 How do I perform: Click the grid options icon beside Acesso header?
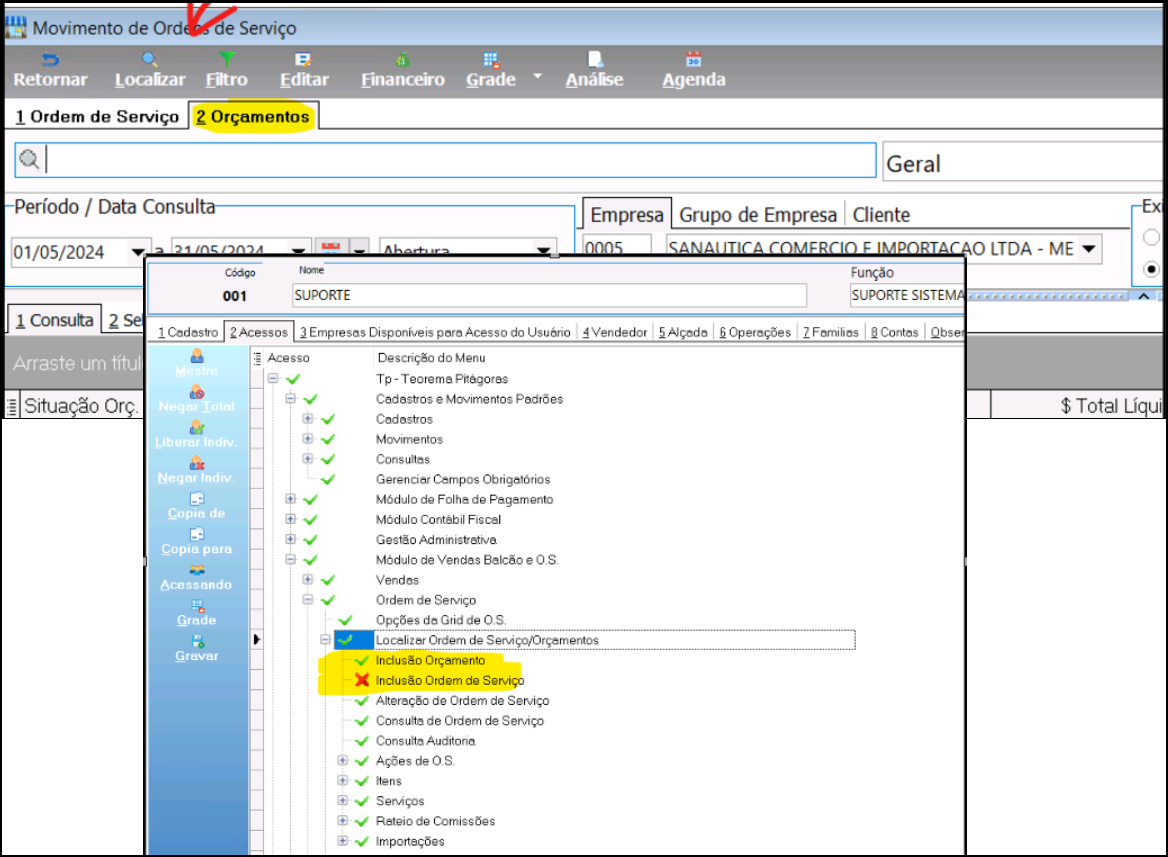point(258,358)
